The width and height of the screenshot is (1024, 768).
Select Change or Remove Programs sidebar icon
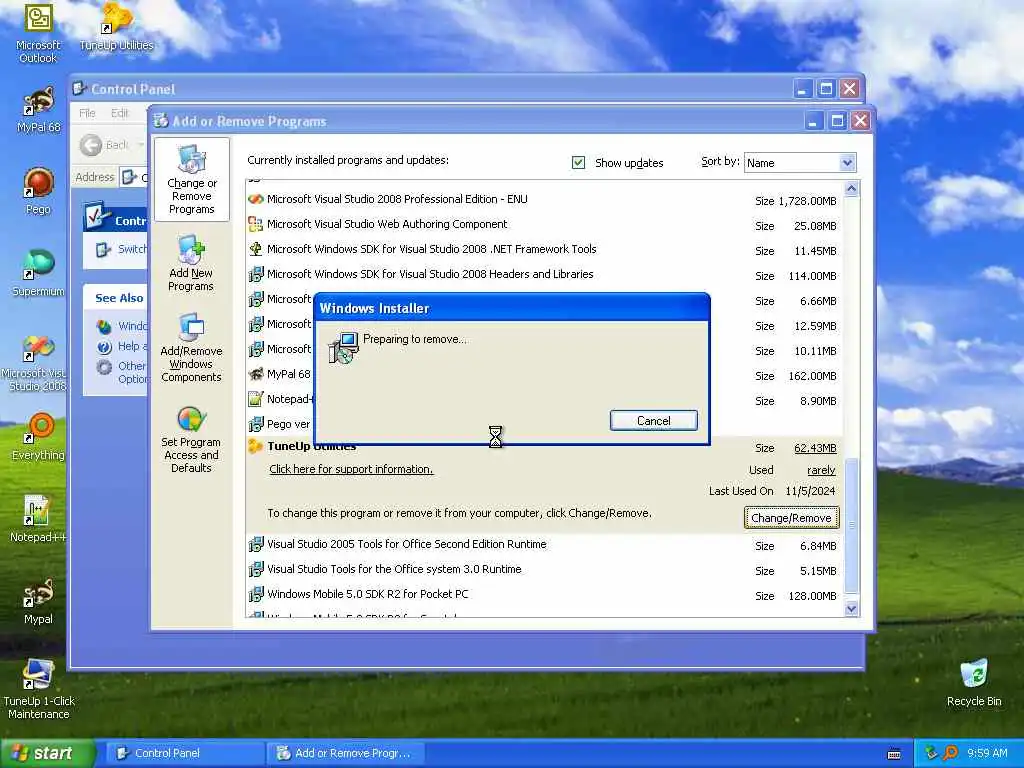(x=191, y=180)
